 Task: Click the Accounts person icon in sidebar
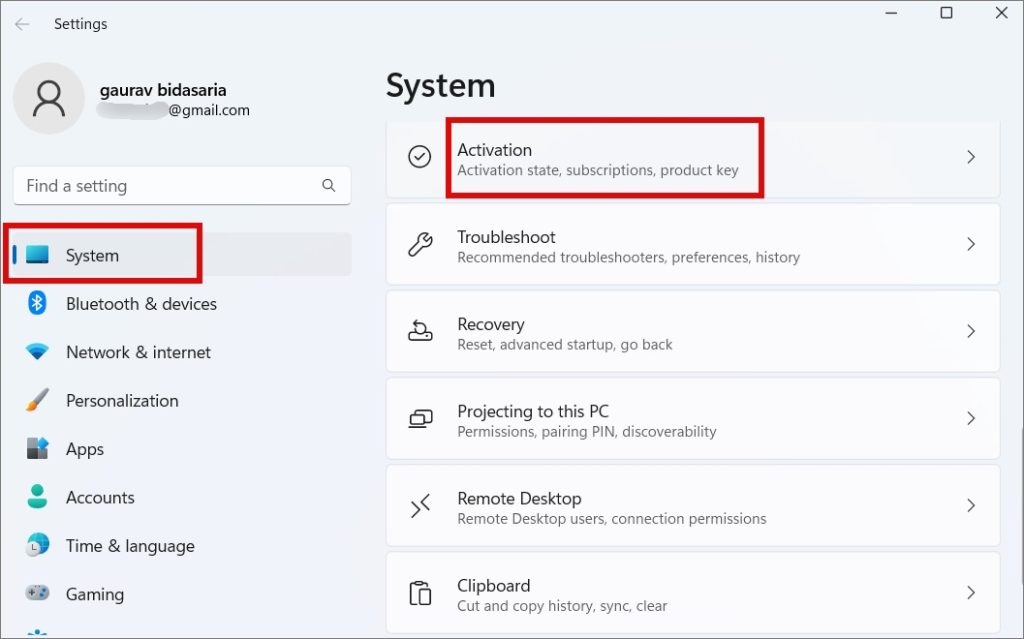coord(37,497)
